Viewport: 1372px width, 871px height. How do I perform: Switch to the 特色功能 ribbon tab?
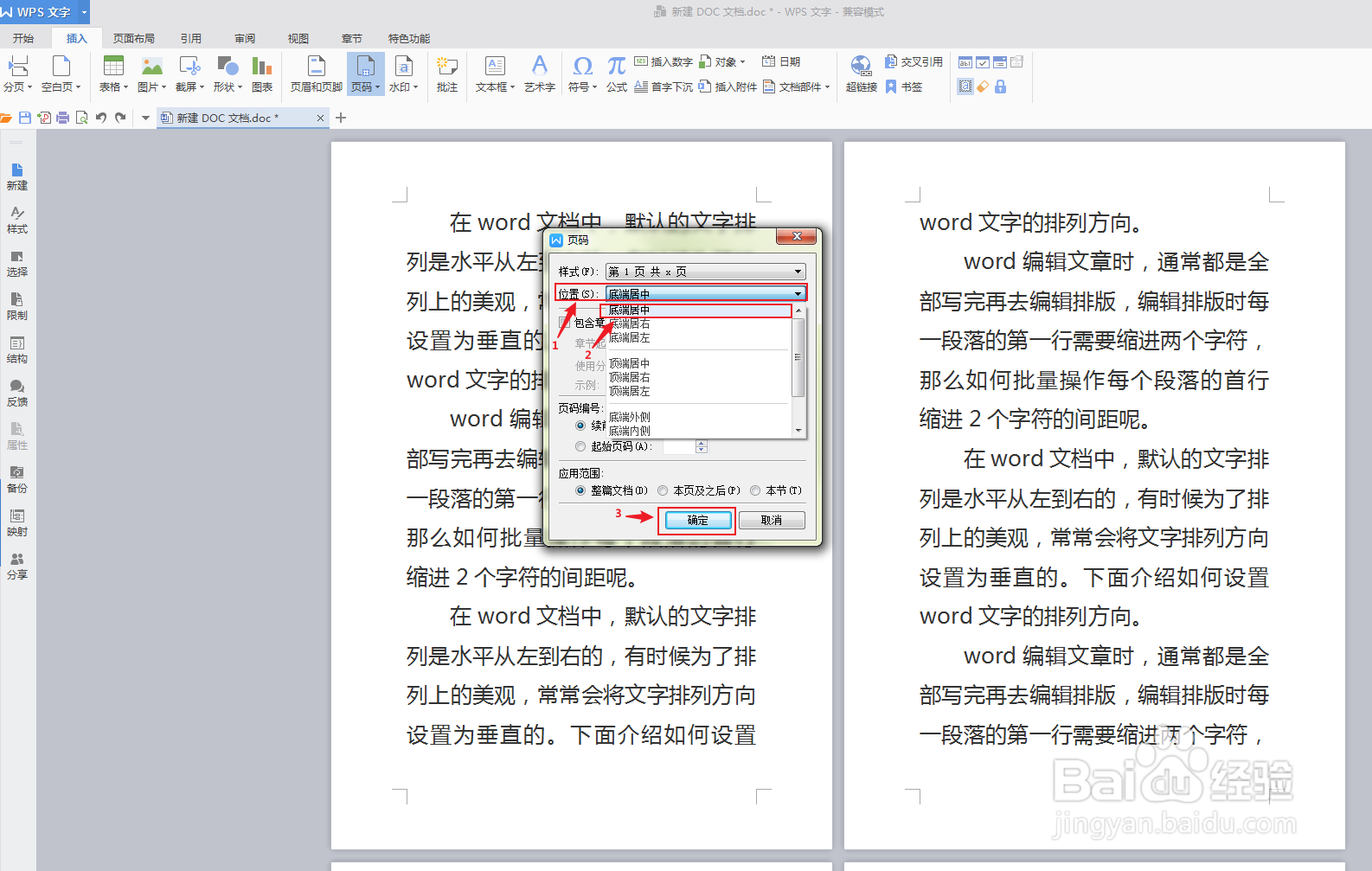click(409, 39)
